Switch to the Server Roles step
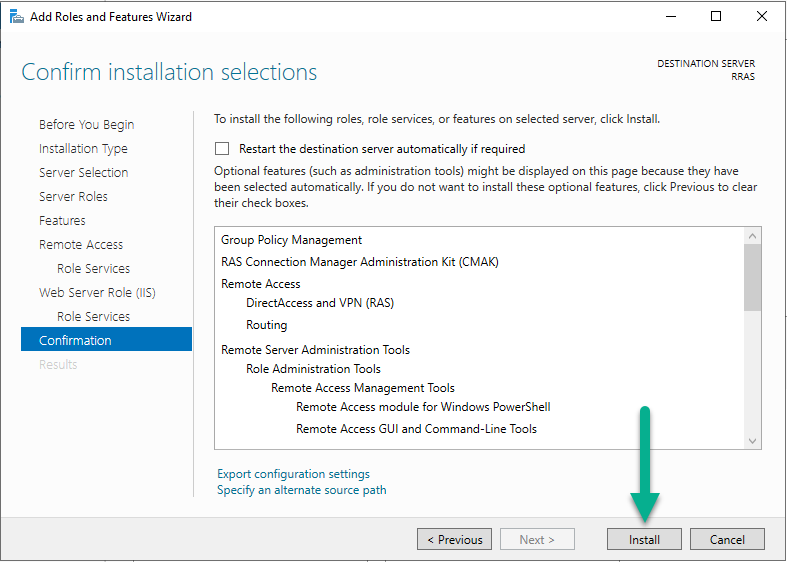787x562 pixels. pyautogui.click(x=73, y=197)
